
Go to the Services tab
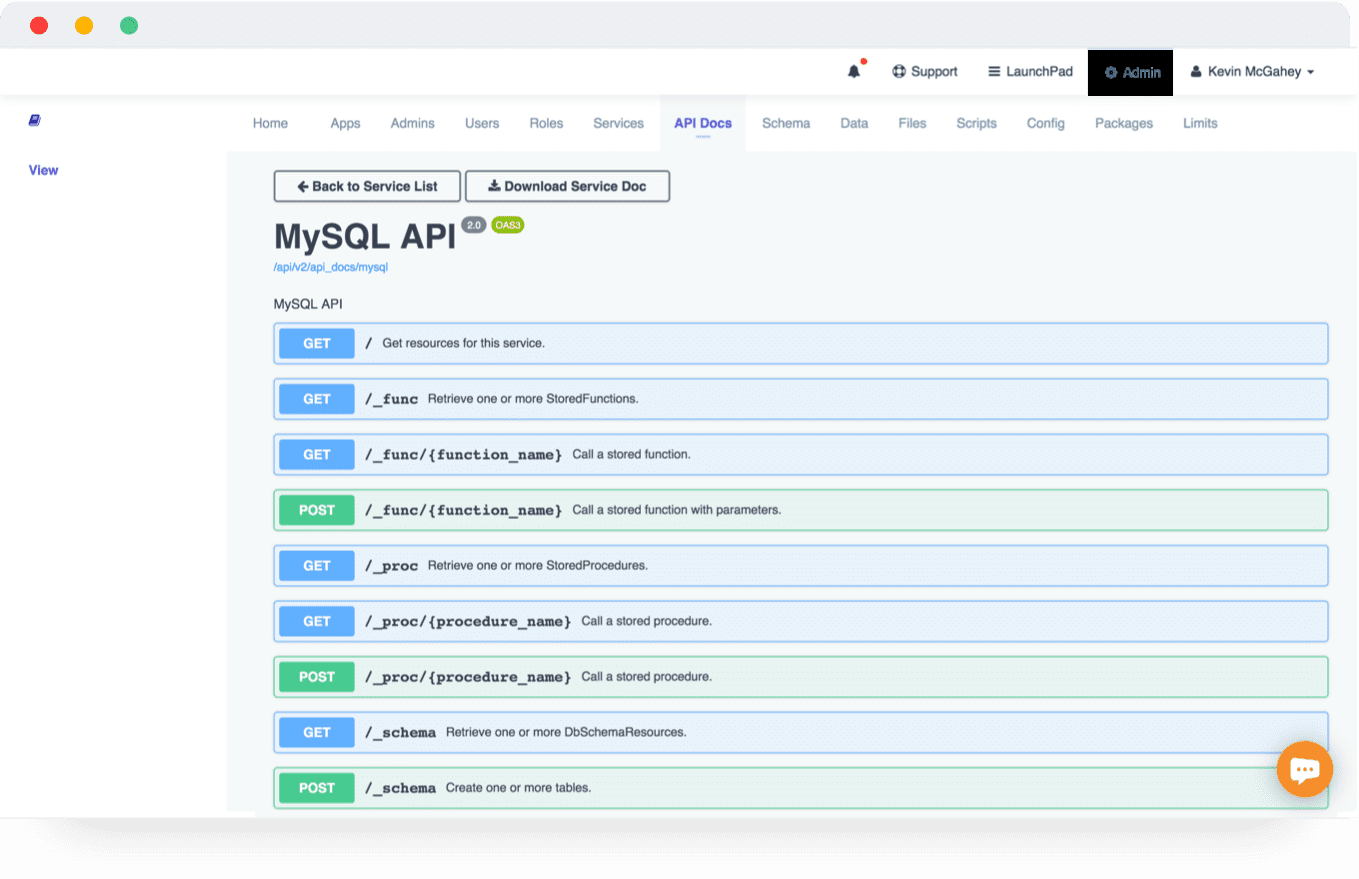point(618,123)
